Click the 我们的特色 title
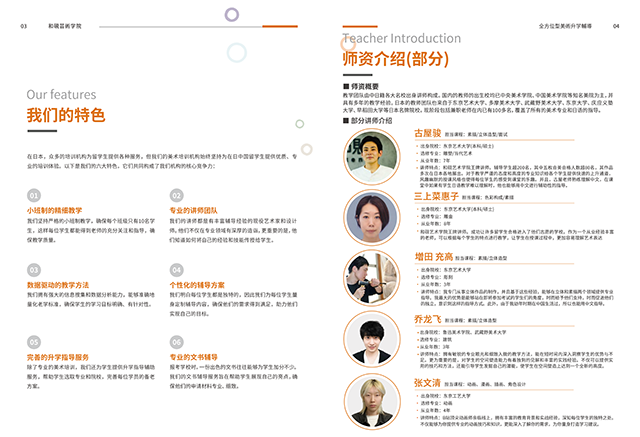Viewport: 640px width, 437px height. point(66,115)
